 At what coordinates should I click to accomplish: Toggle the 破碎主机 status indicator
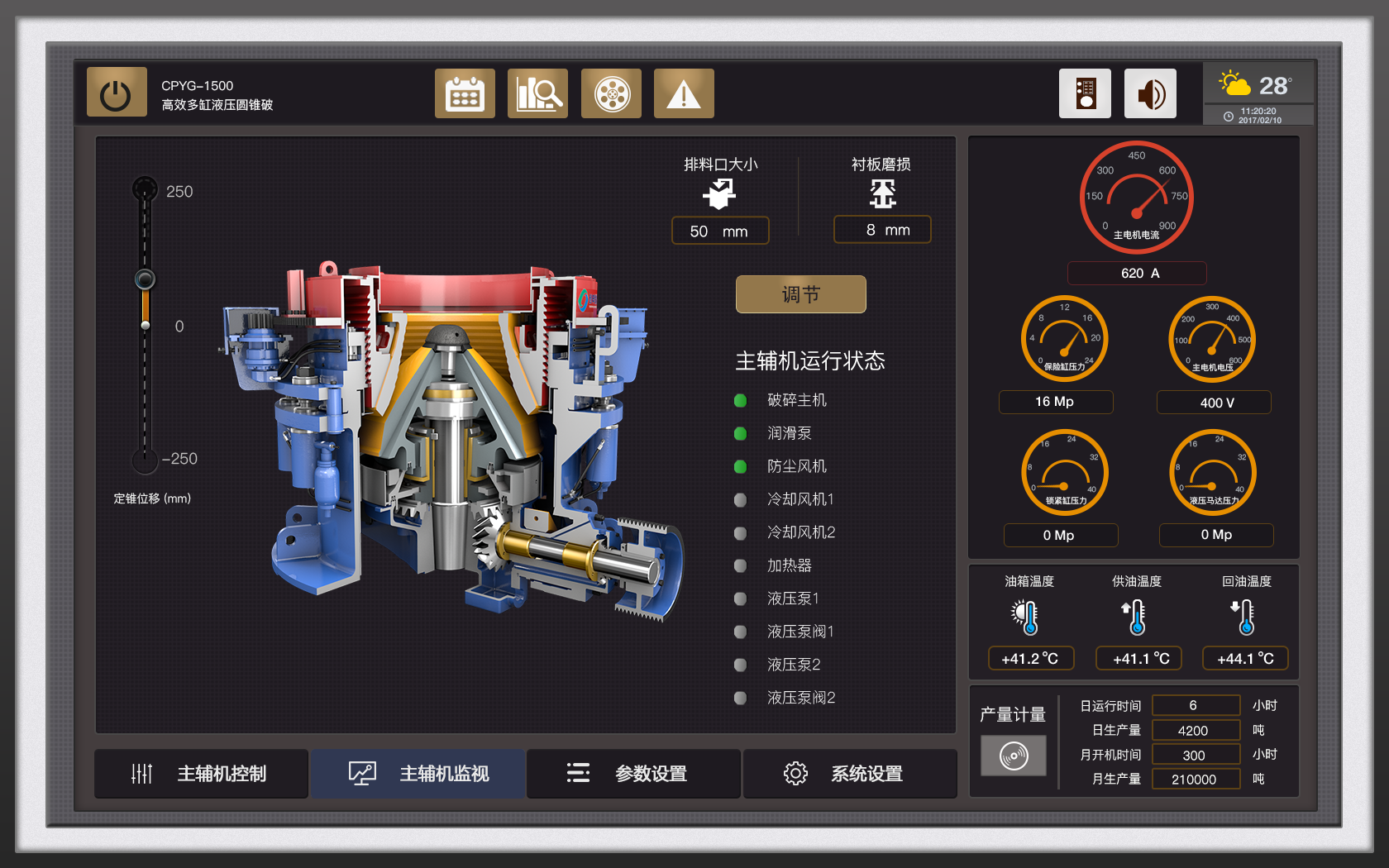point(741,401)
